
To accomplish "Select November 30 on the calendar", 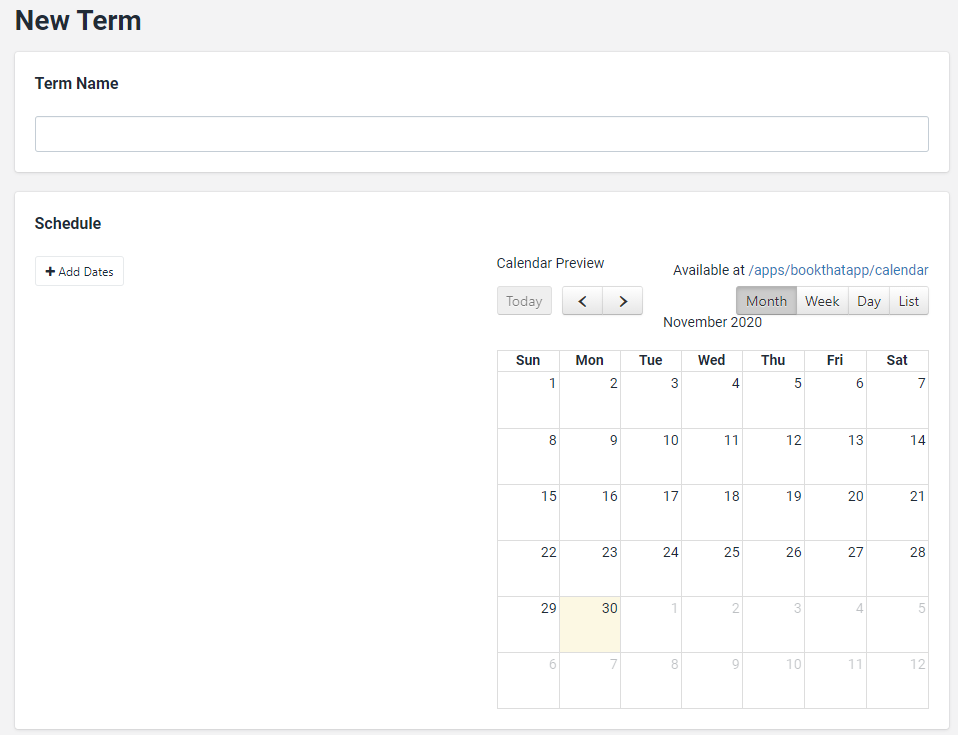I will [x=590, y=625].
